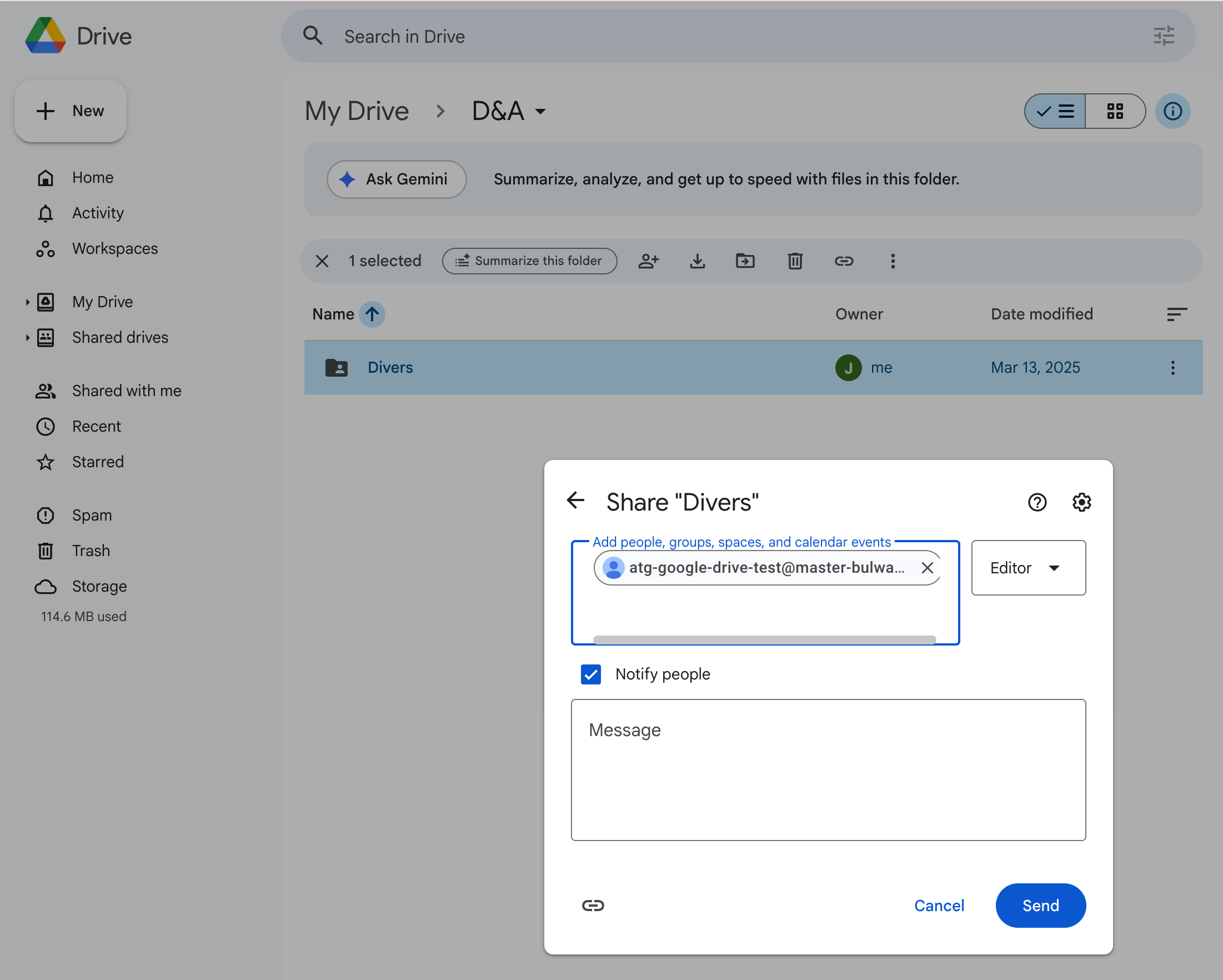The height and width of the screenshot is (980, 1223).
Task: Download the selected Divers folder
Action: click(697, 261)
